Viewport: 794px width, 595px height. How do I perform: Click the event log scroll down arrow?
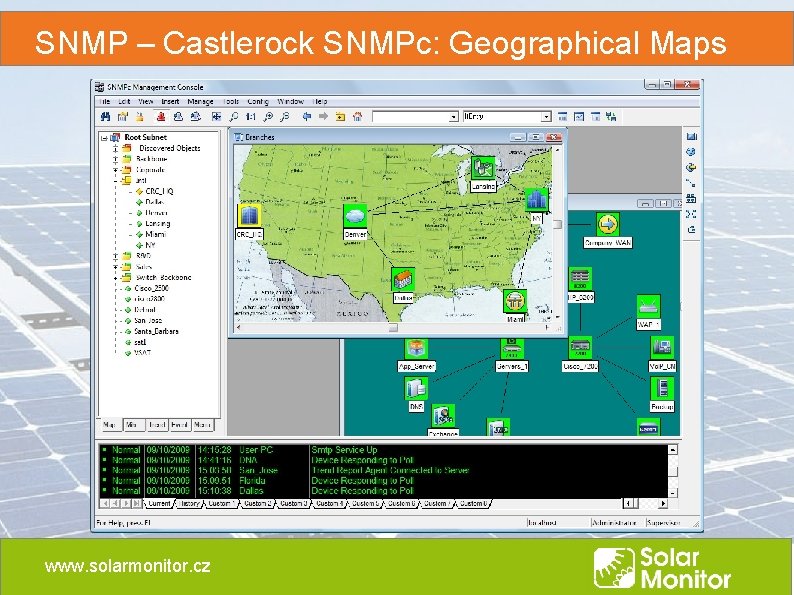tap(673, 493)
